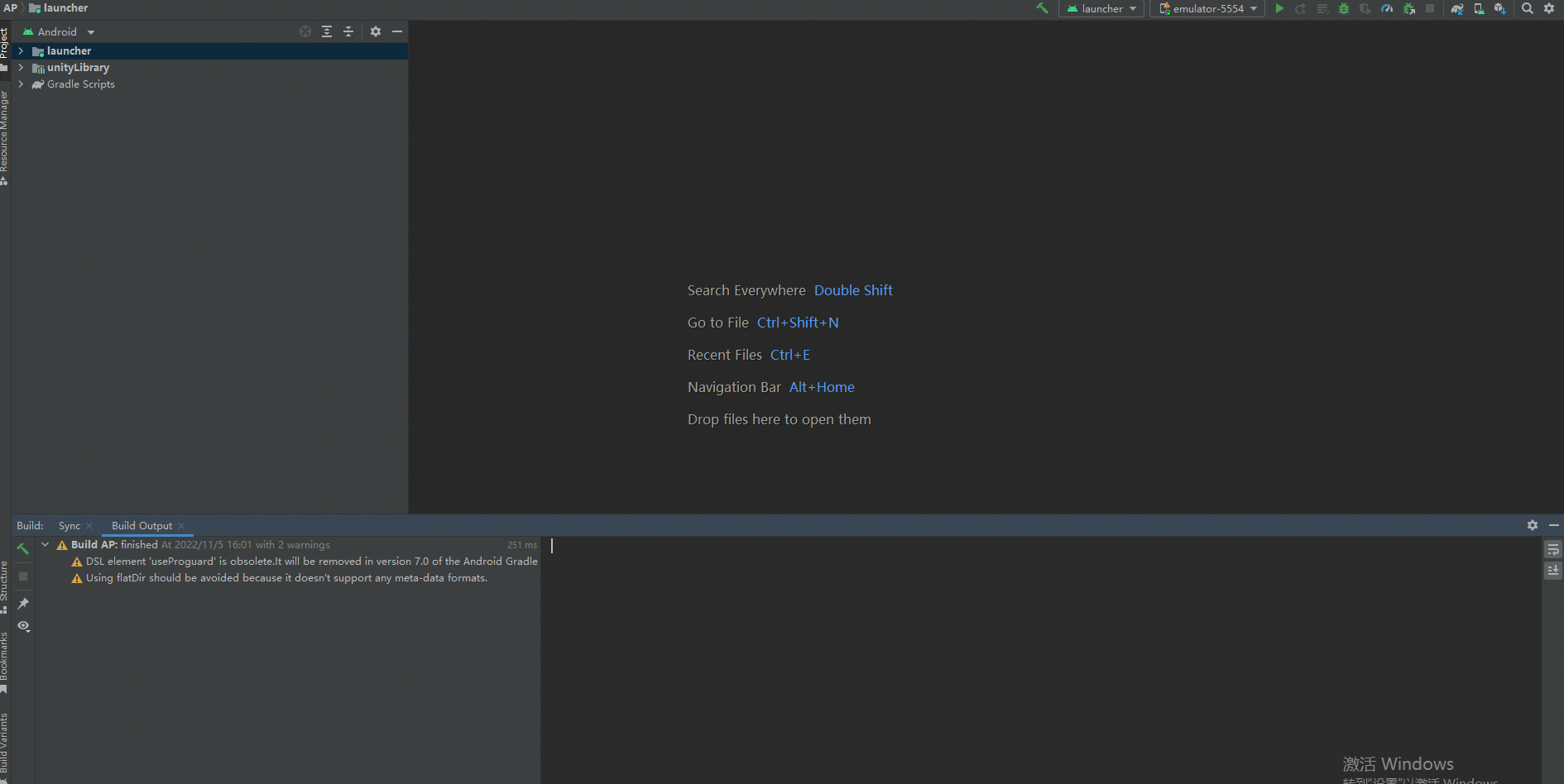The image size is (1564, 784).
Task: Open IDE settings gear at top right
Action: pyautogui.click(x=1549, y=8)
